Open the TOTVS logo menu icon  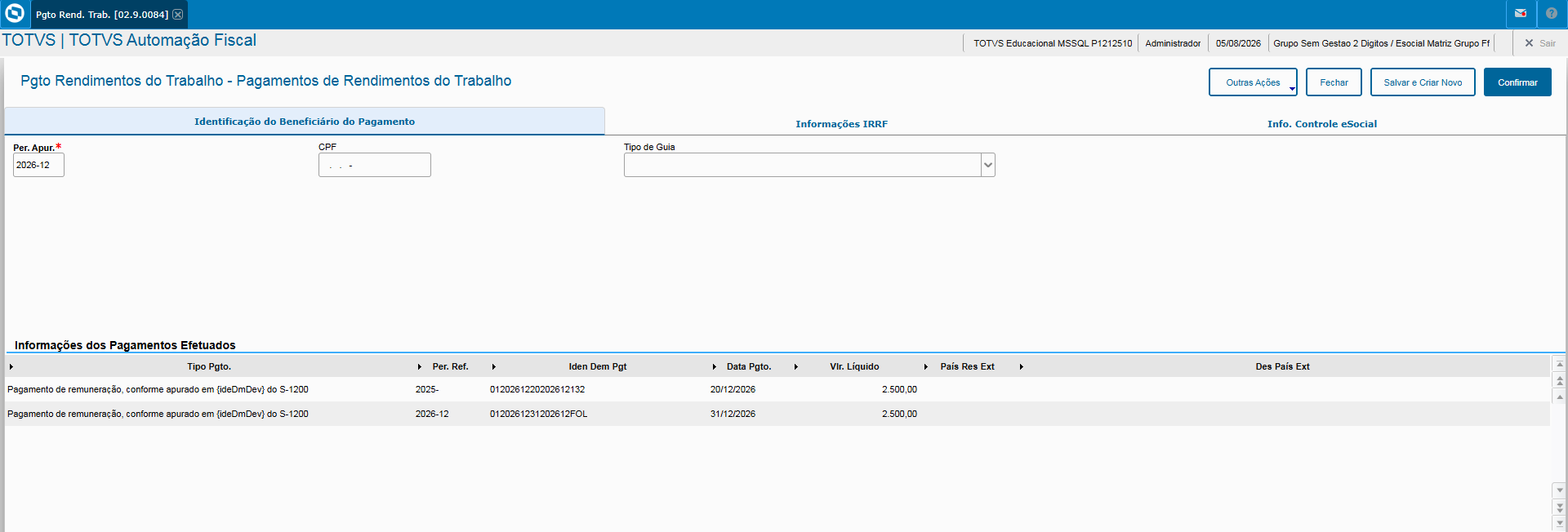15,14
